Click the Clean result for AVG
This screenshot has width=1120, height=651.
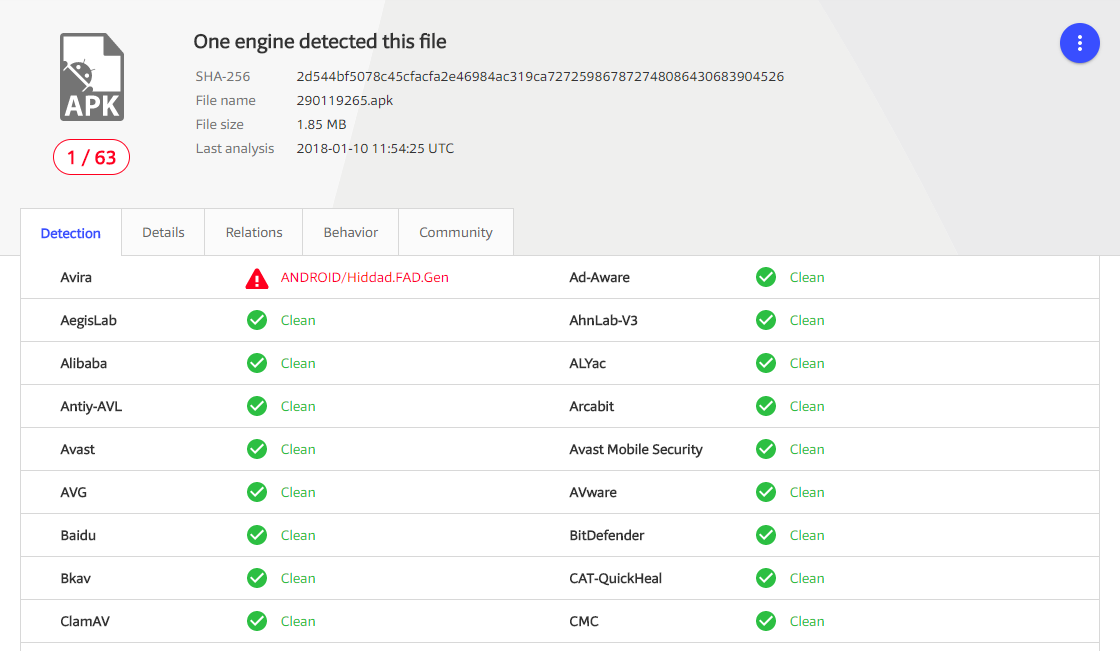298,492
